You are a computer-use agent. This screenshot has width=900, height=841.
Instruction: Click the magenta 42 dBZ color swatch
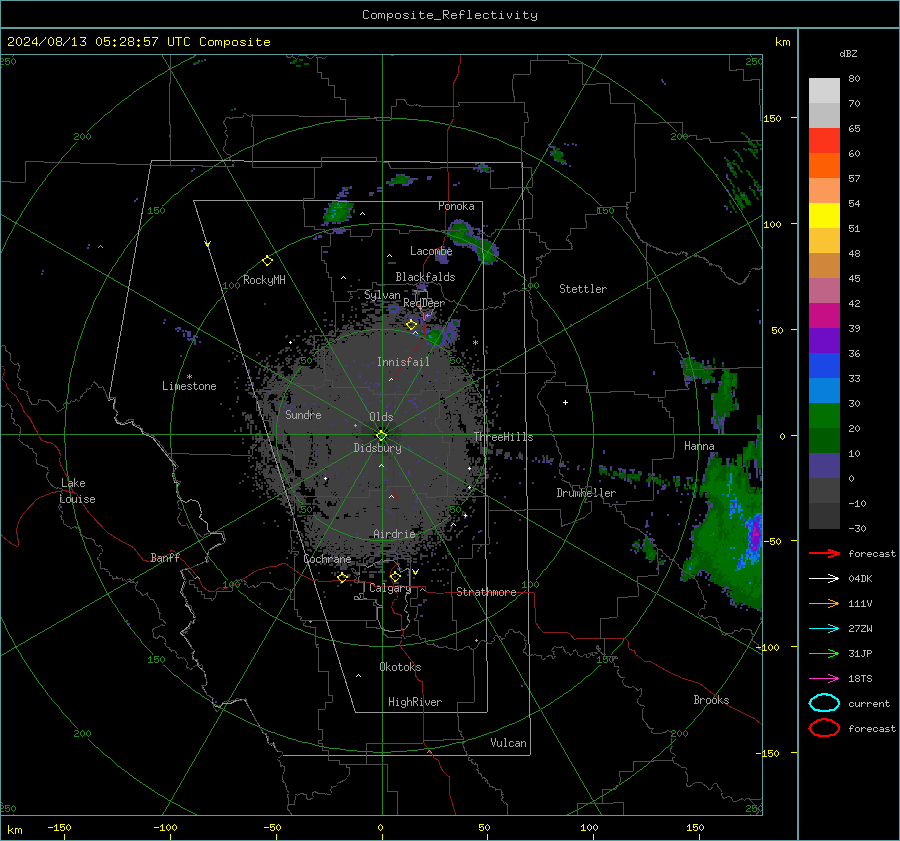tap(824, 315)
